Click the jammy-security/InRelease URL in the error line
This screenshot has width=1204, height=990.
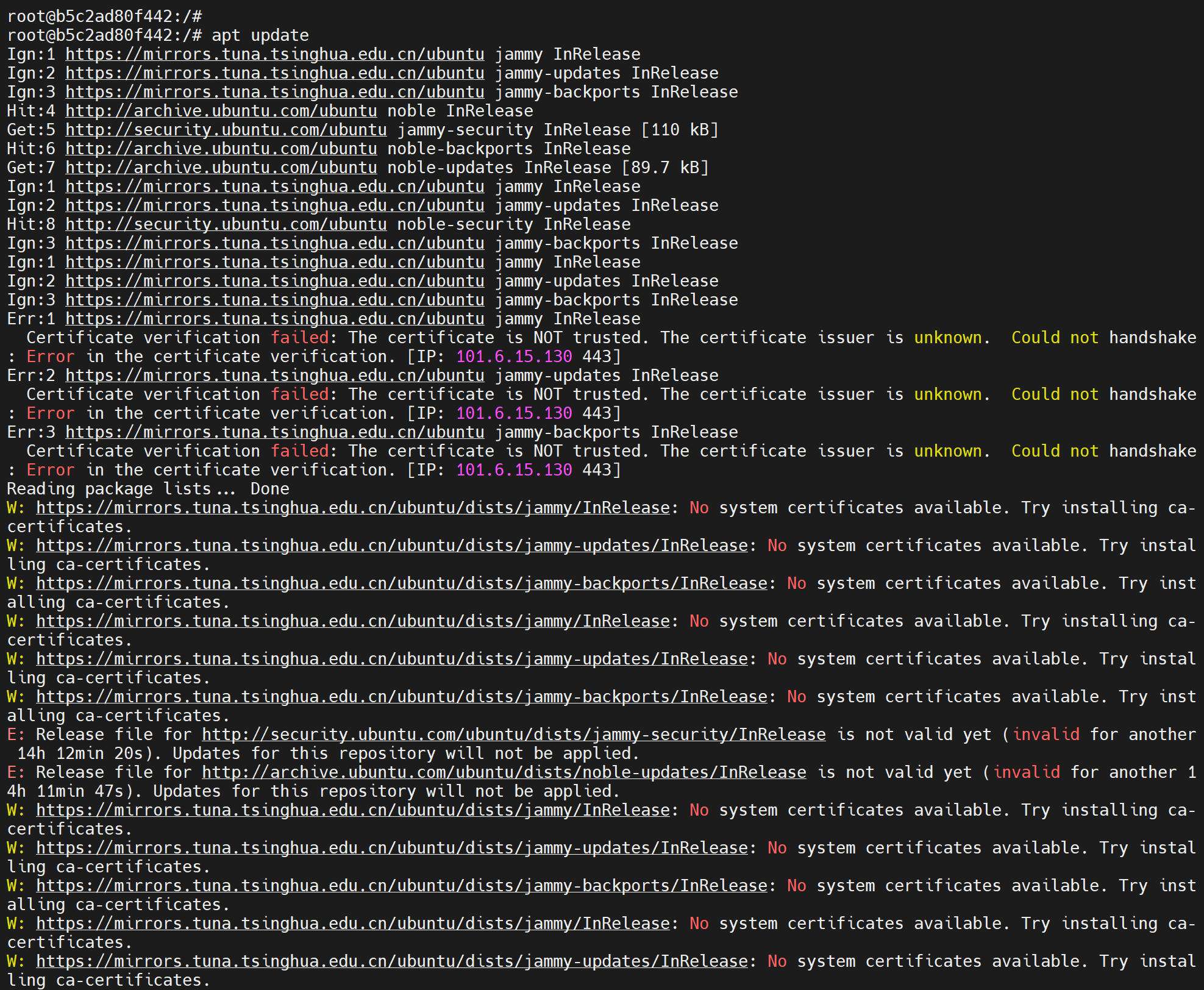[513, 735]
